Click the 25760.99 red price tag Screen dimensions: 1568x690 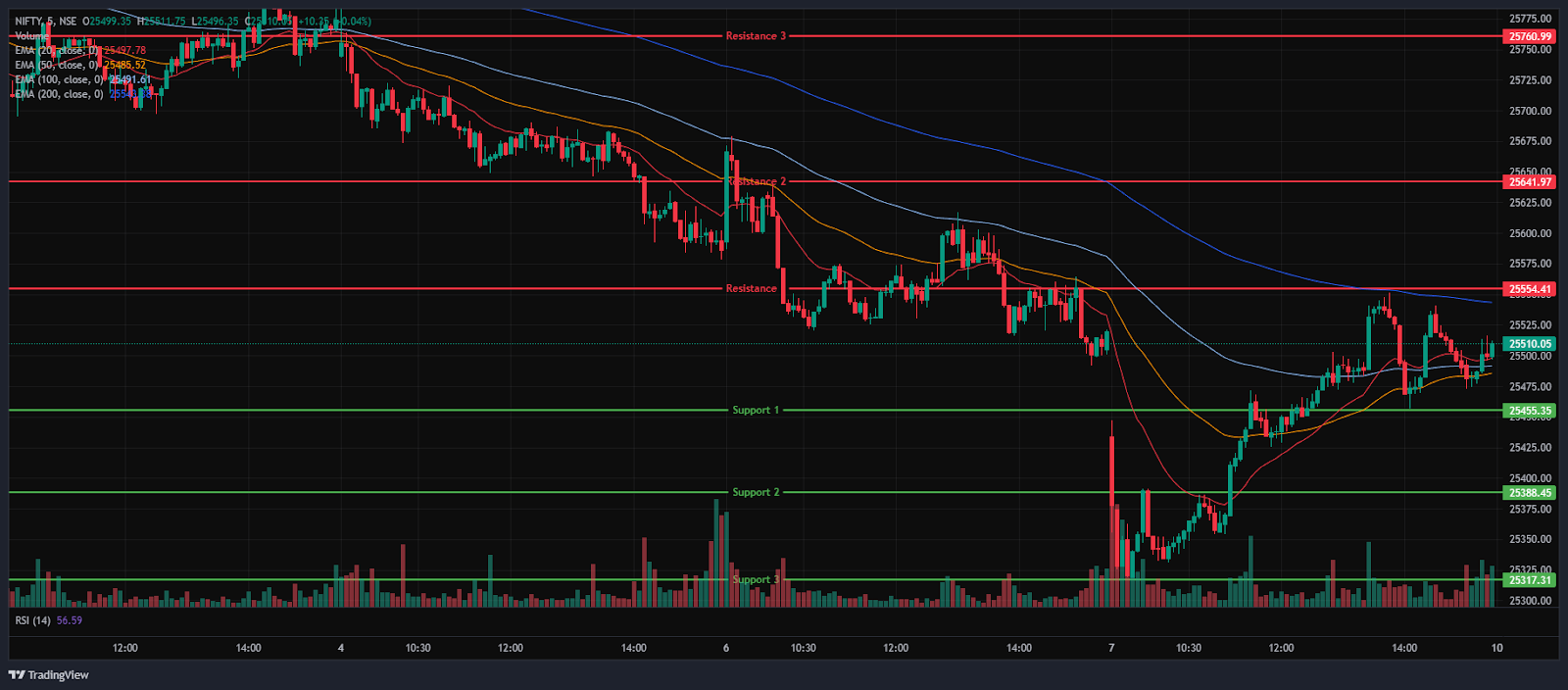coord(1530,36)
